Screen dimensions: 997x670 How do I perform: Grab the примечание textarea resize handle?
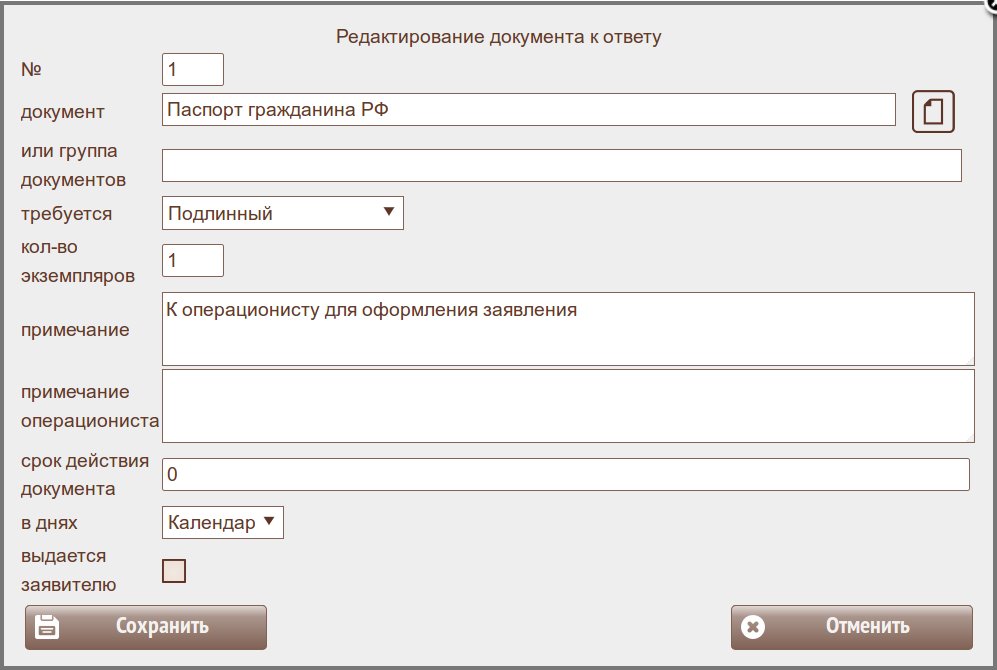pyautogui.click(x=969, y=360)
